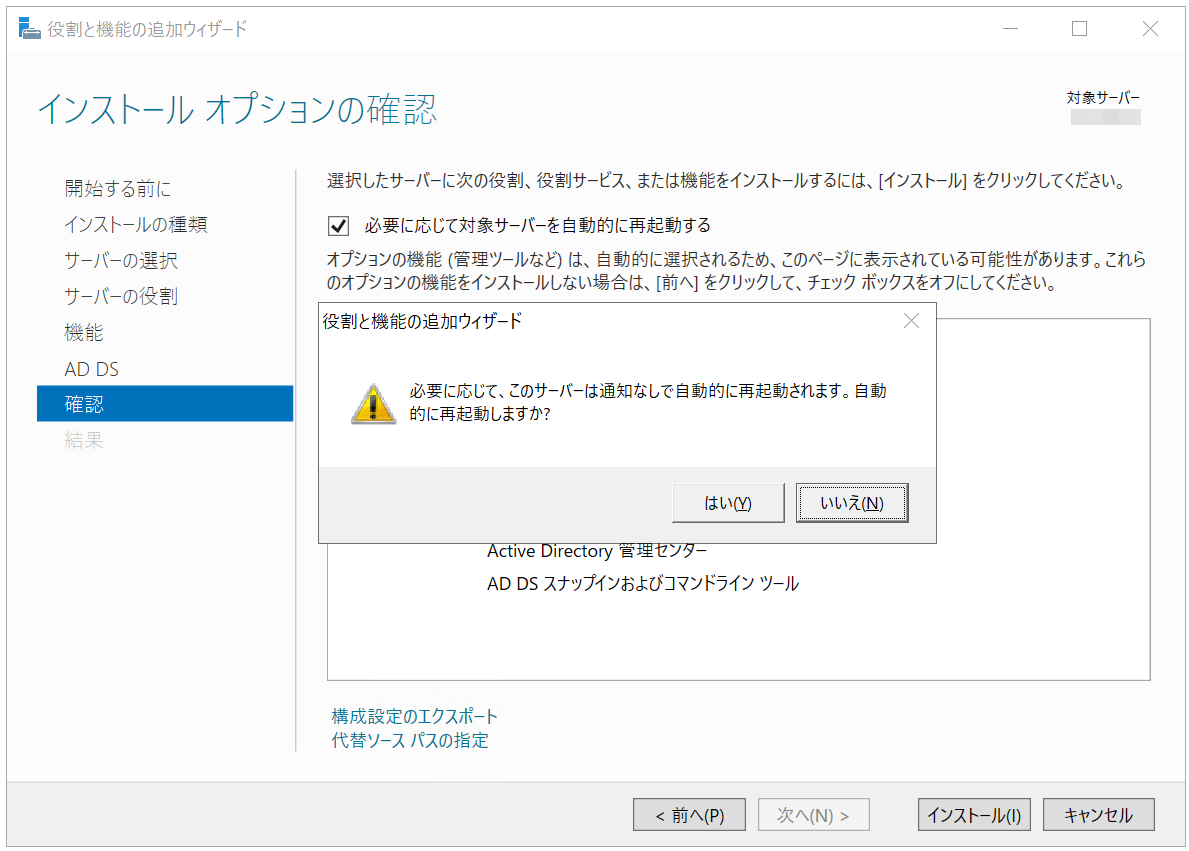Click いいえ(N) button in restart dialog
The width and height of the screenshot is (1189, 851).
click(x=852, y=503)
